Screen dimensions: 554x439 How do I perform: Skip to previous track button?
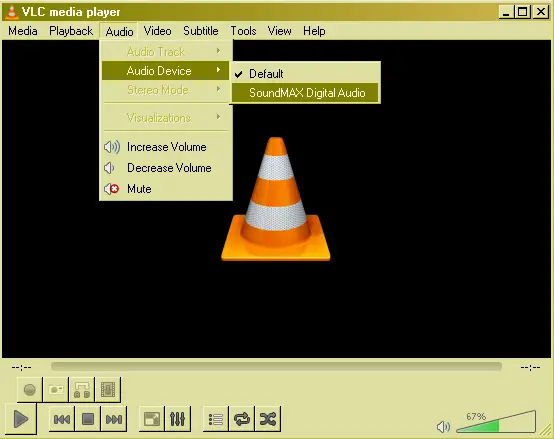(x=62, y=419)
